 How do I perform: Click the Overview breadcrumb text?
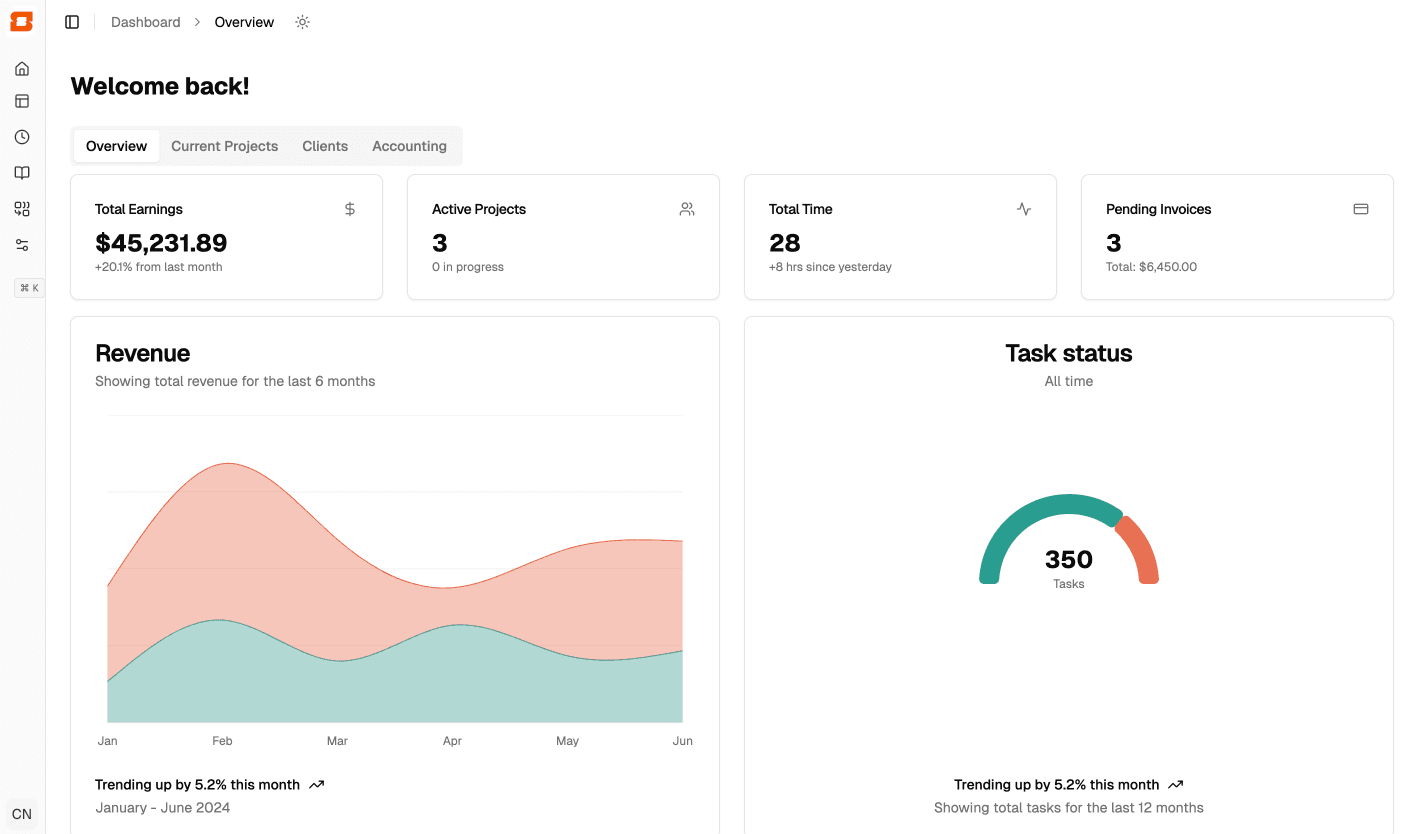click(x=244, y=22)
